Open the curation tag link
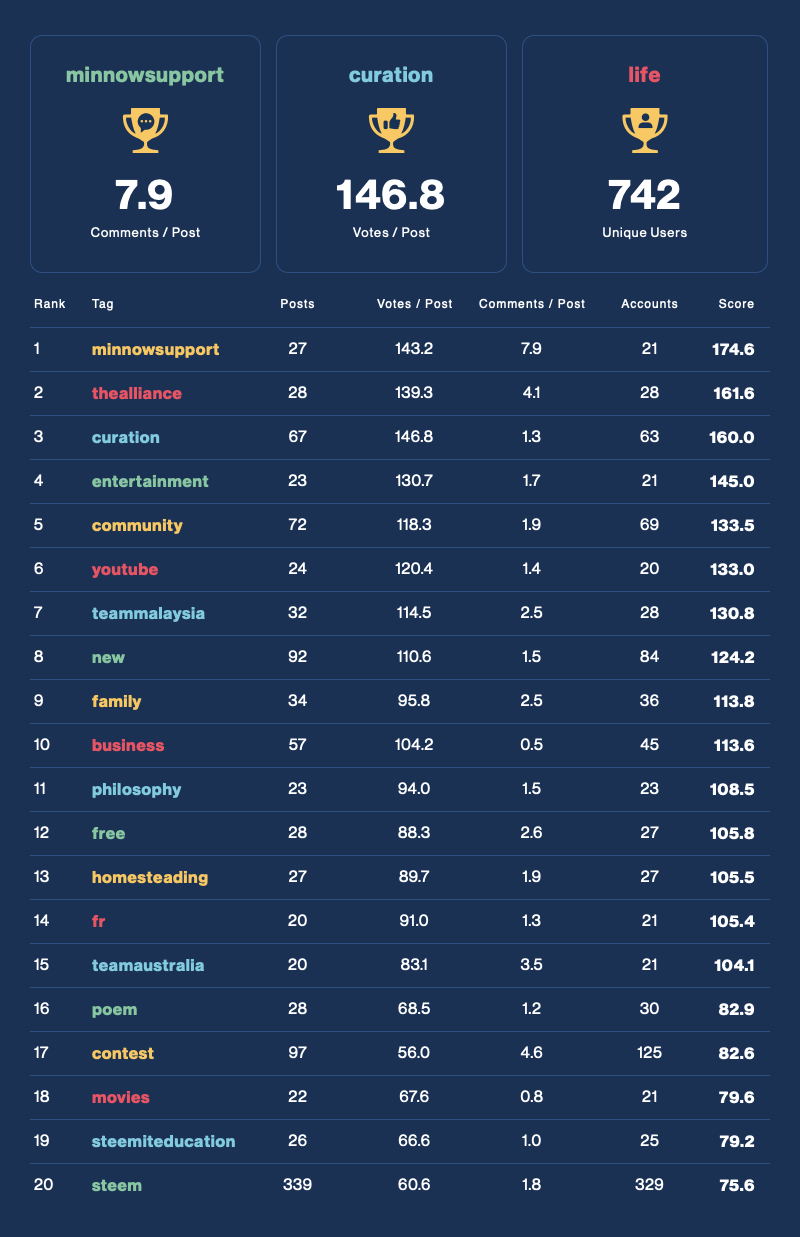 pyautogui.click(x=126, y=437)
